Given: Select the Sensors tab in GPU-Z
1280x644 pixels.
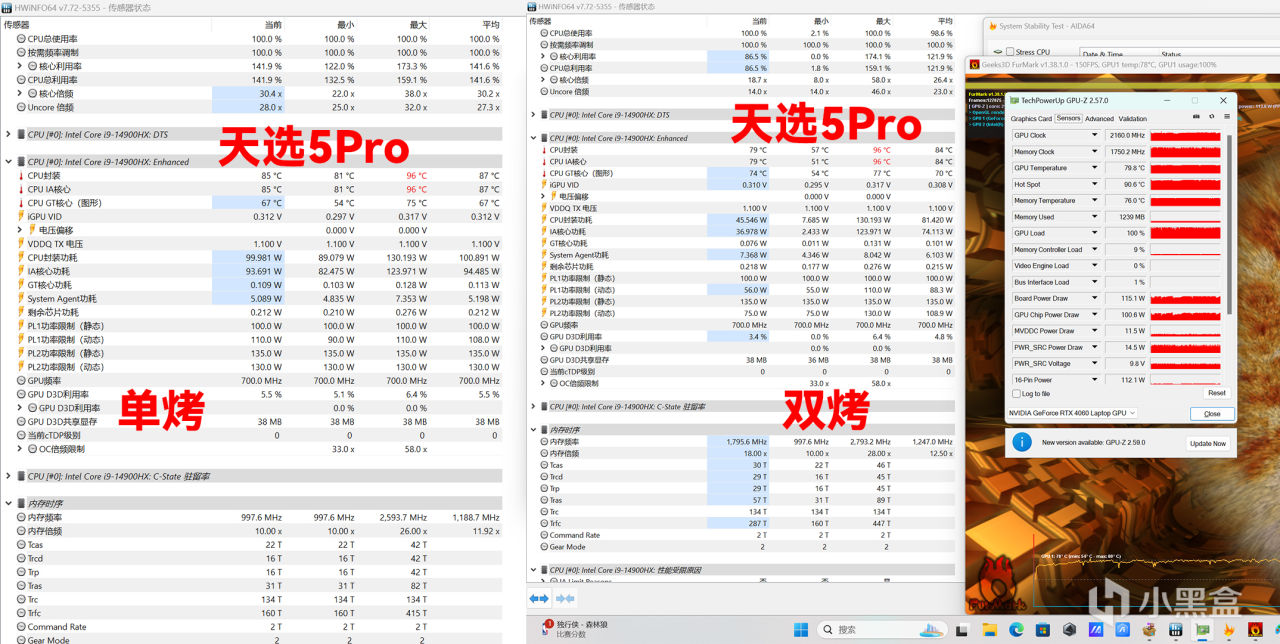Looking at the screenshot, I should pyautogui.click(x=1068, y=118).
